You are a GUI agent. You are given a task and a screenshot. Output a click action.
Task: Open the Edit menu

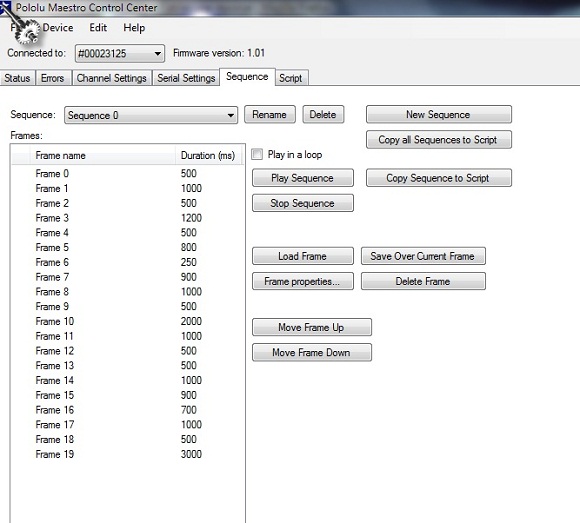(98, 28)
